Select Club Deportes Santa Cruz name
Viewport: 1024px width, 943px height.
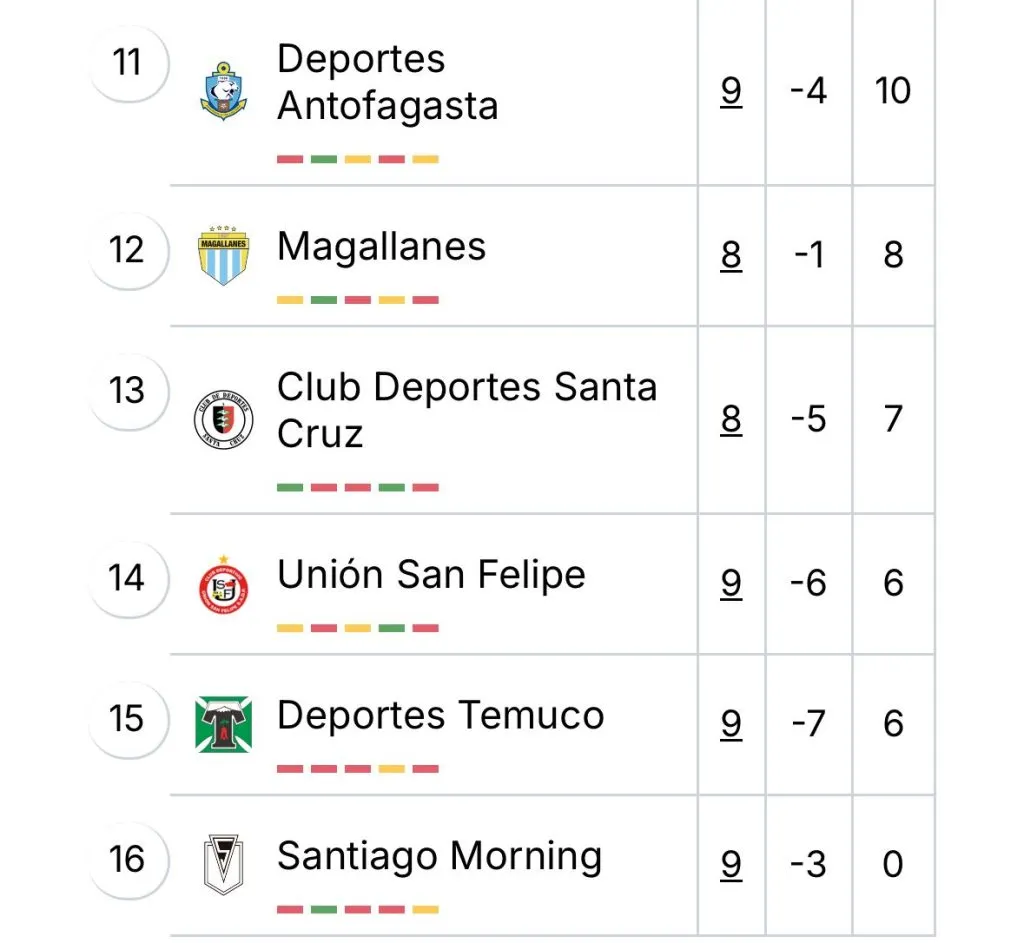click(466, 410)
